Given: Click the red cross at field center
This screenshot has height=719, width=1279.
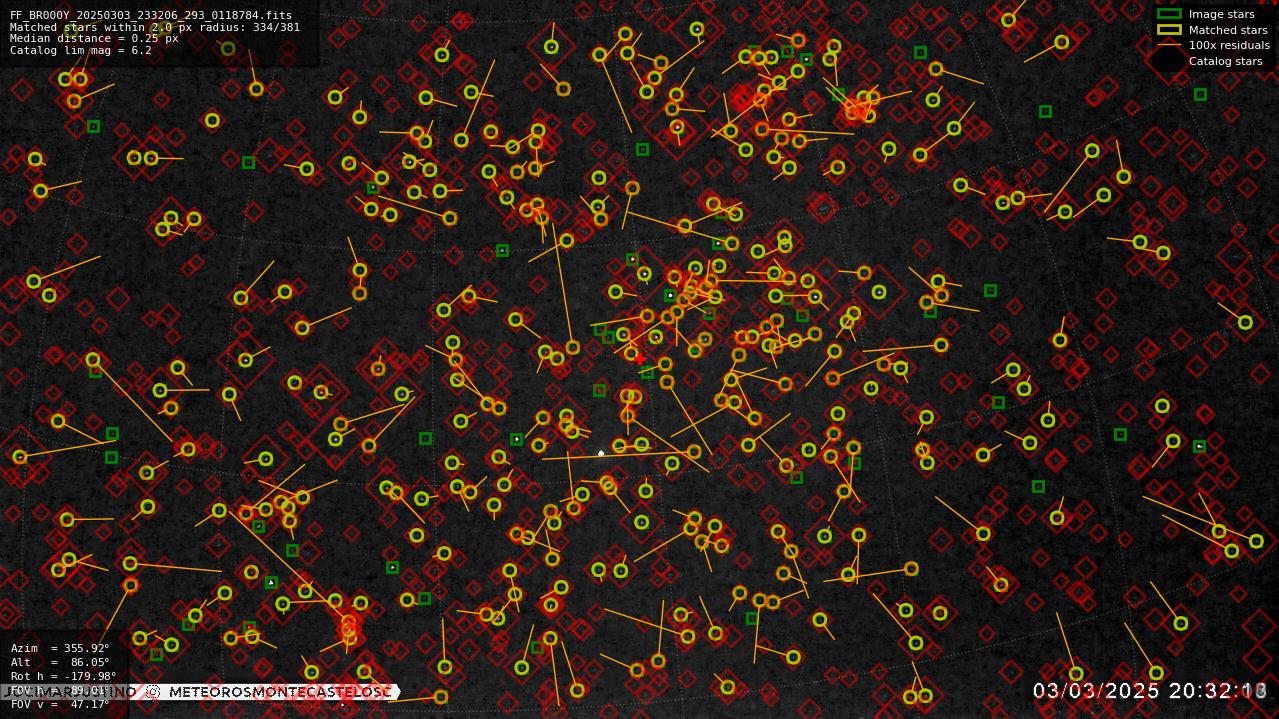Looking at the screenshot, I should (x=640, y=359).
